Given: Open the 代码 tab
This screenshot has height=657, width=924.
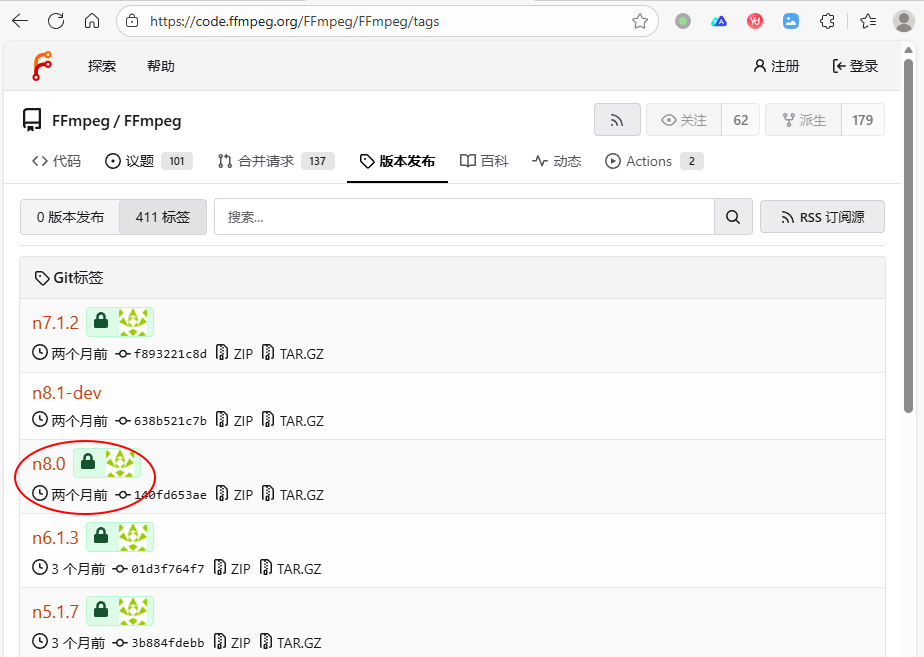Looking at the screenshot, I should (56, 161).
